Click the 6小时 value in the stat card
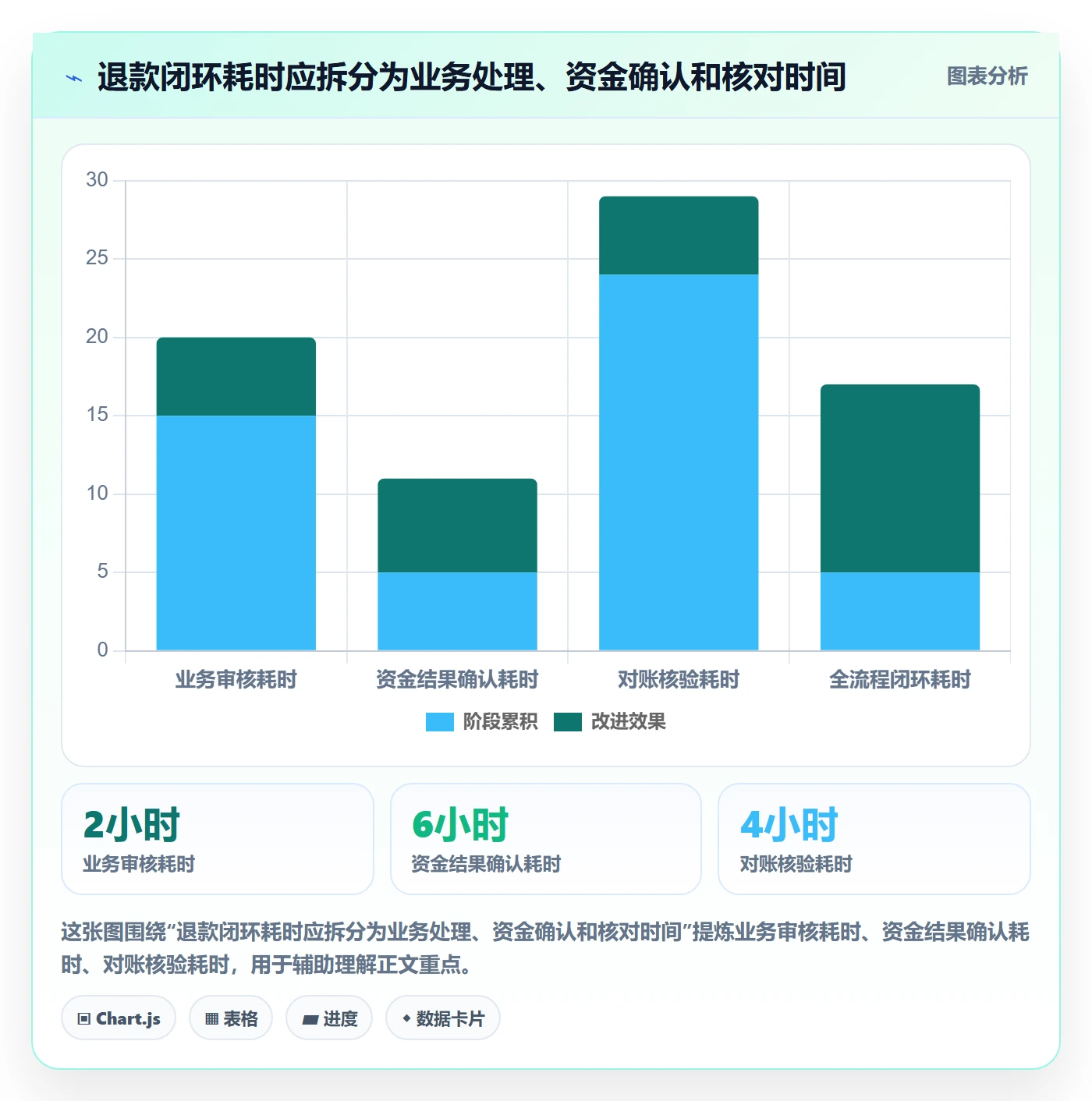Viewport: 1092px width, 1101px height. 460,825
